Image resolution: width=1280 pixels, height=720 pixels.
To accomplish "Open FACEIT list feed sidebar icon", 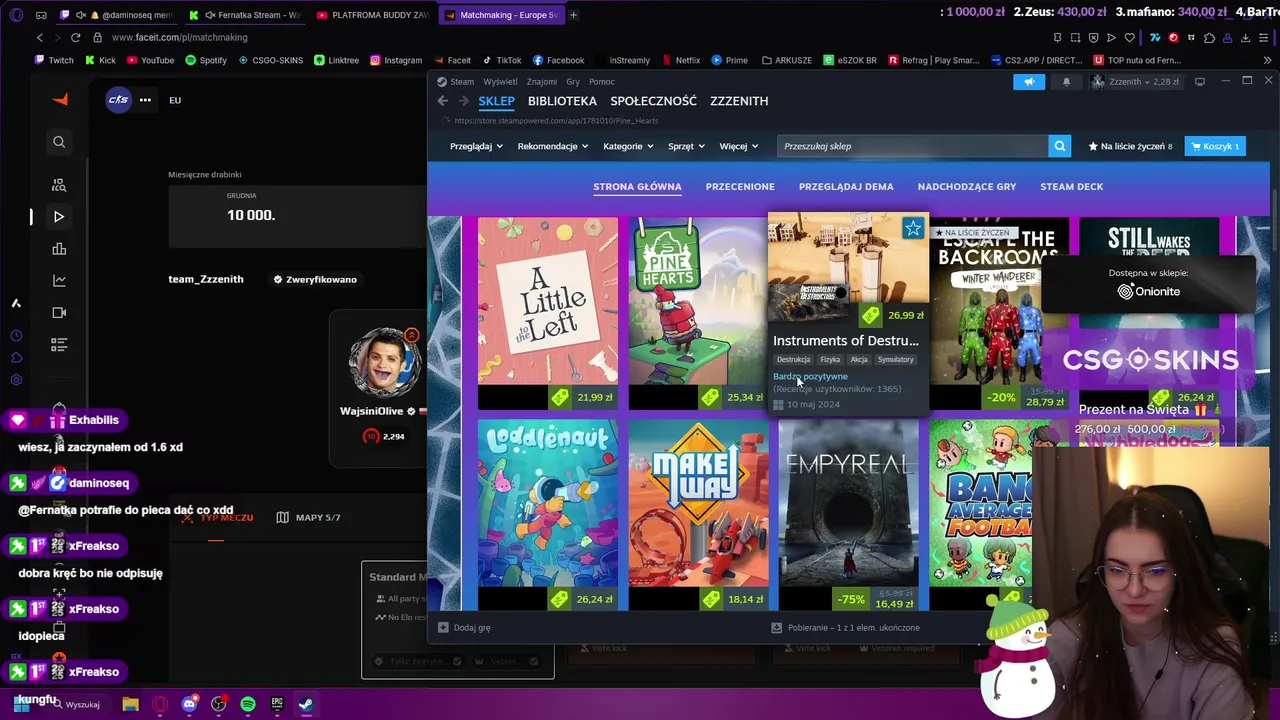I will click(x=59, y=344).
